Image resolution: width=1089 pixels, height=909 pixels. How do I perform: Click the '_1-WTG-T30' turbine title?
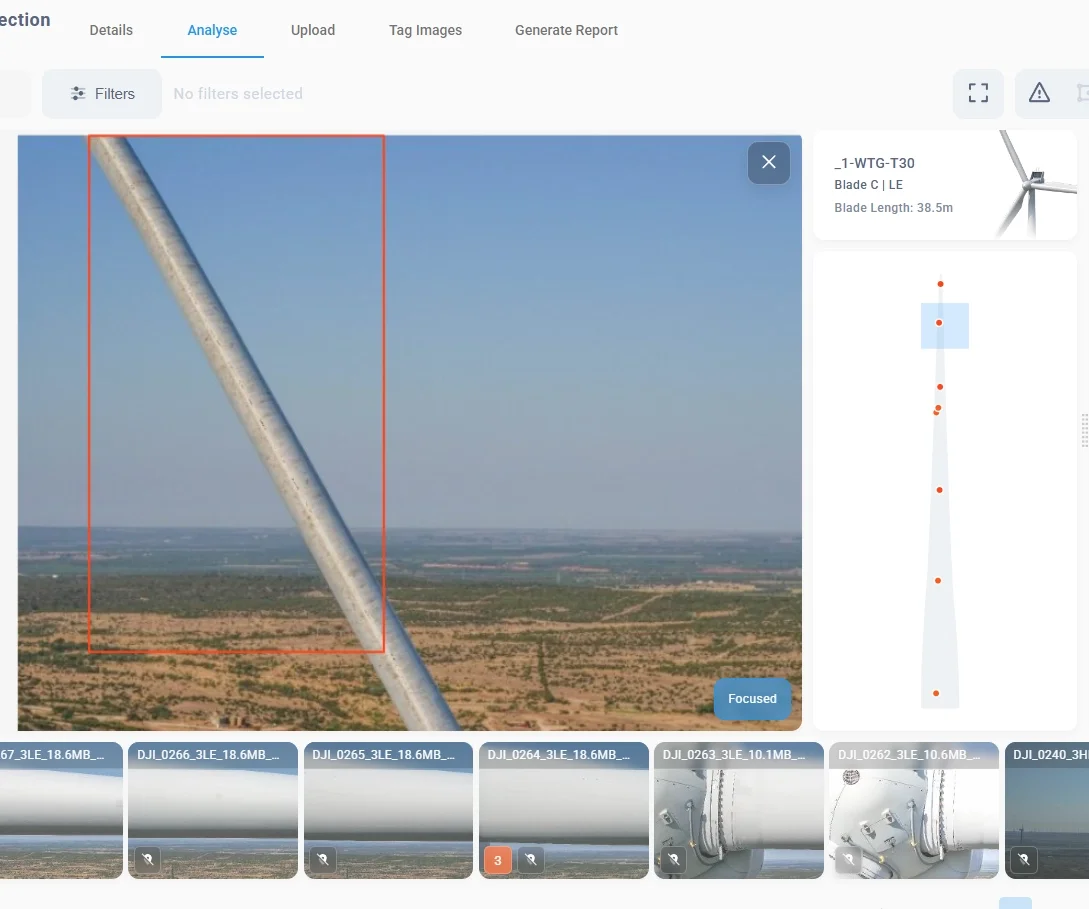[x=874, y=163]
